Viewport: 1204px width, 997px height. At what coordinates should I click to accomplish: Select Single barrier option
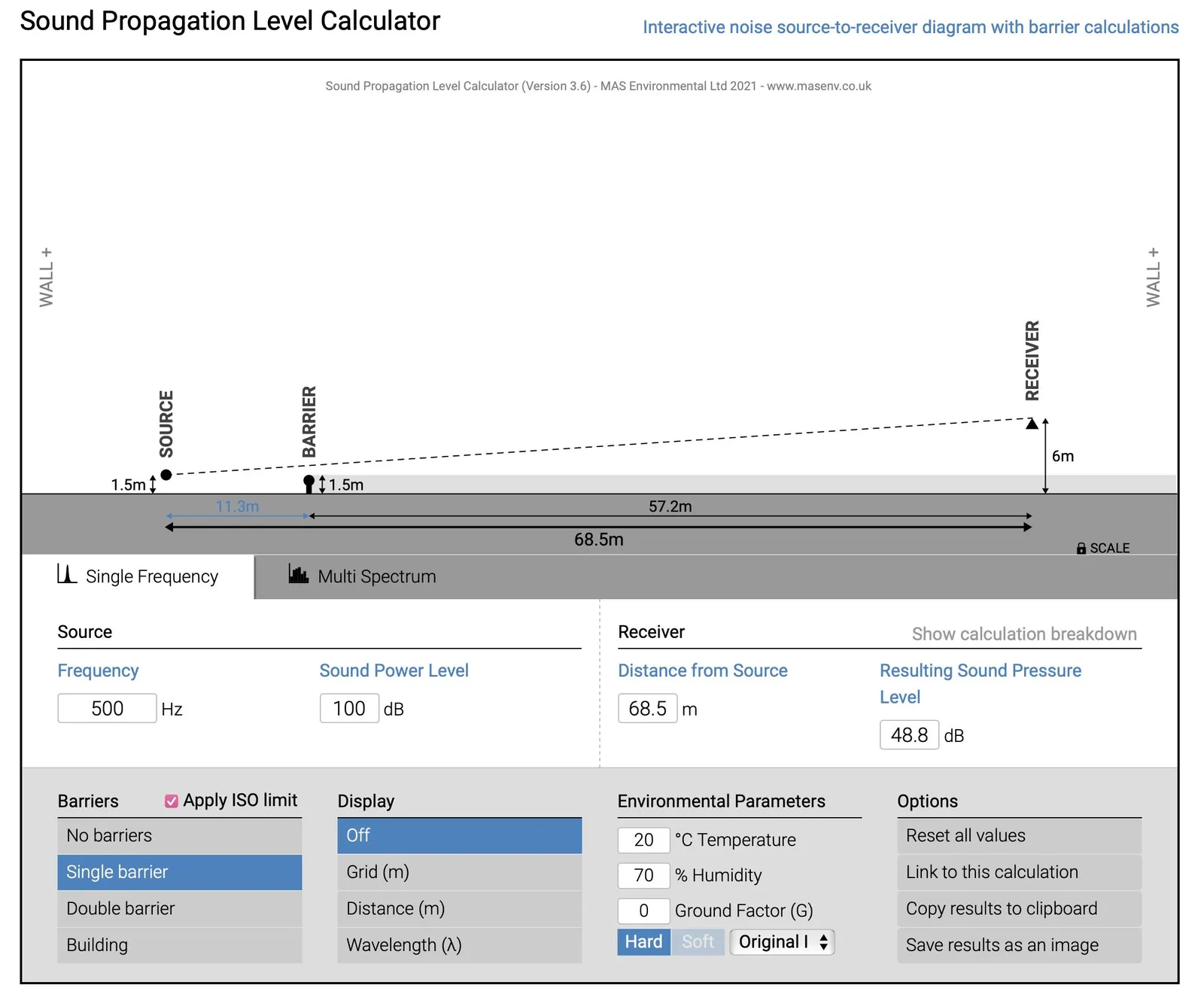point(180,872)
